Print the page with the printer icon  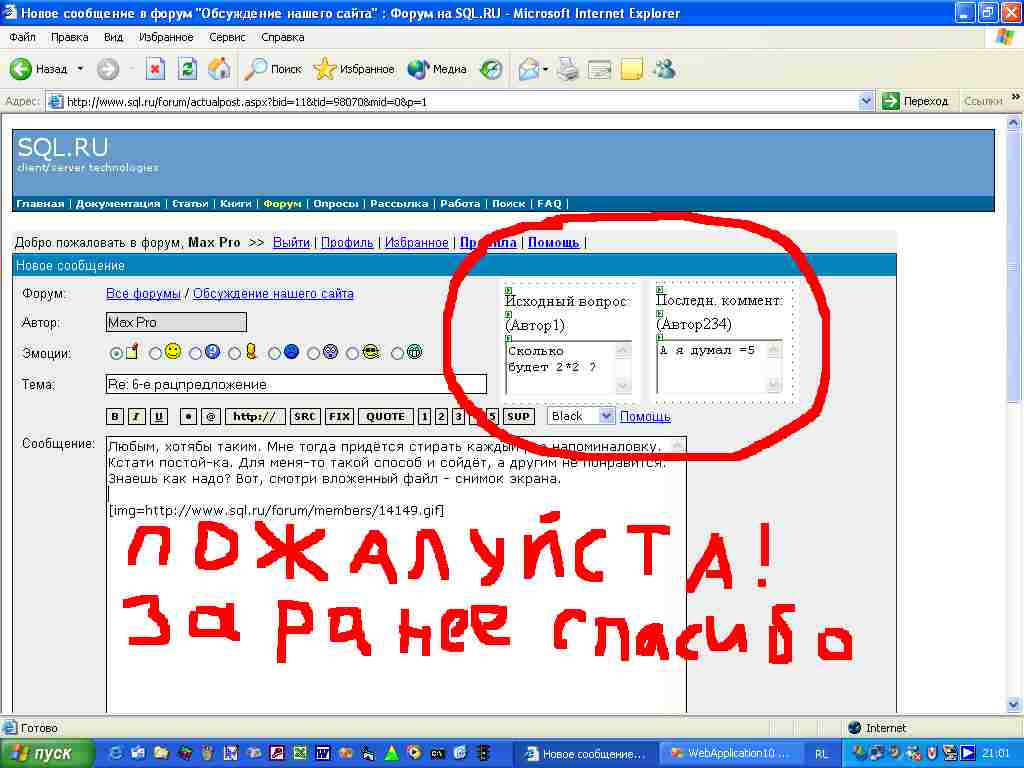[568, 69]
